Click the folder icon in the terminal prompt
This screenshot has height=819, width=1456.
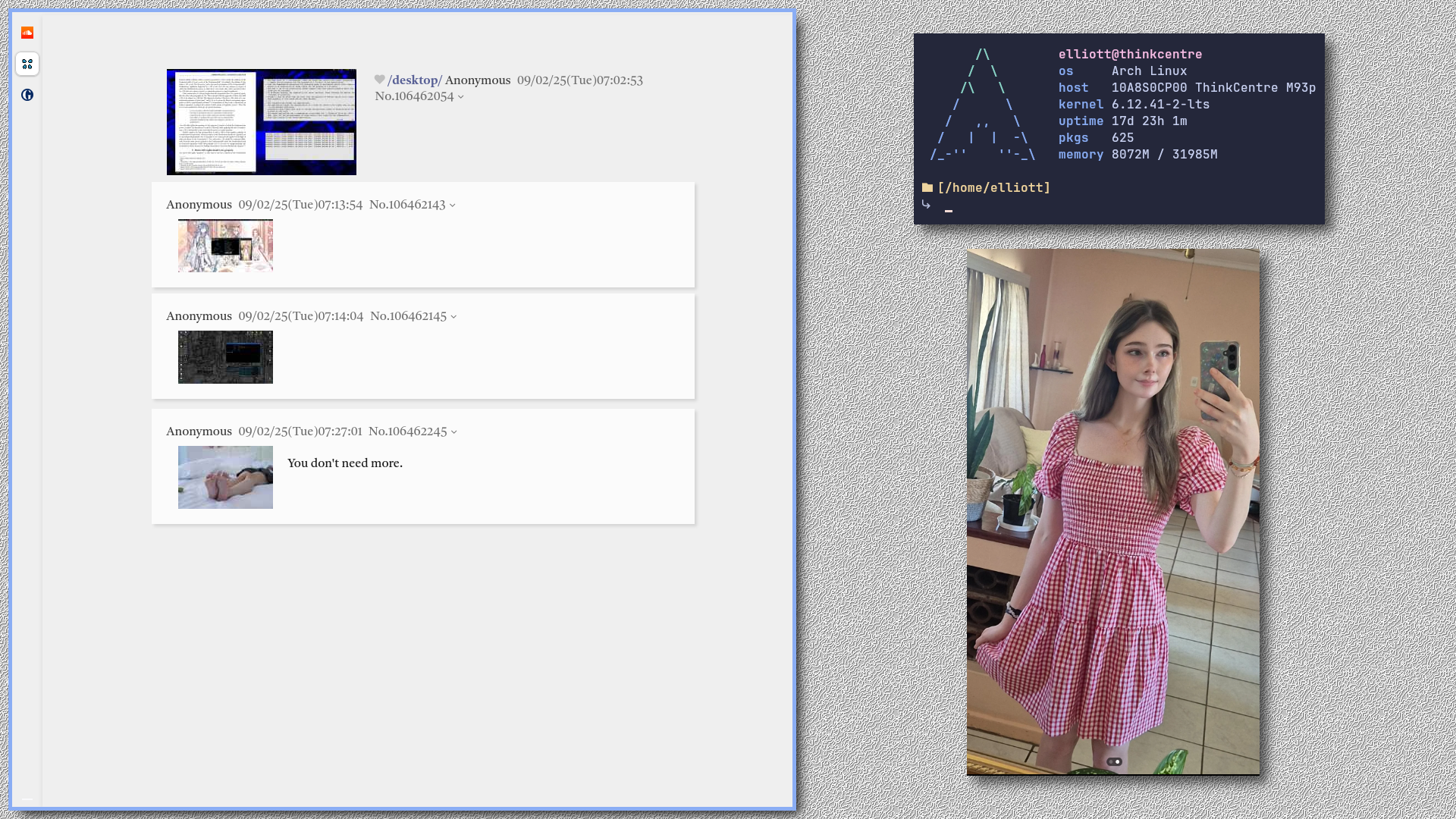click(x=927, y=187)
